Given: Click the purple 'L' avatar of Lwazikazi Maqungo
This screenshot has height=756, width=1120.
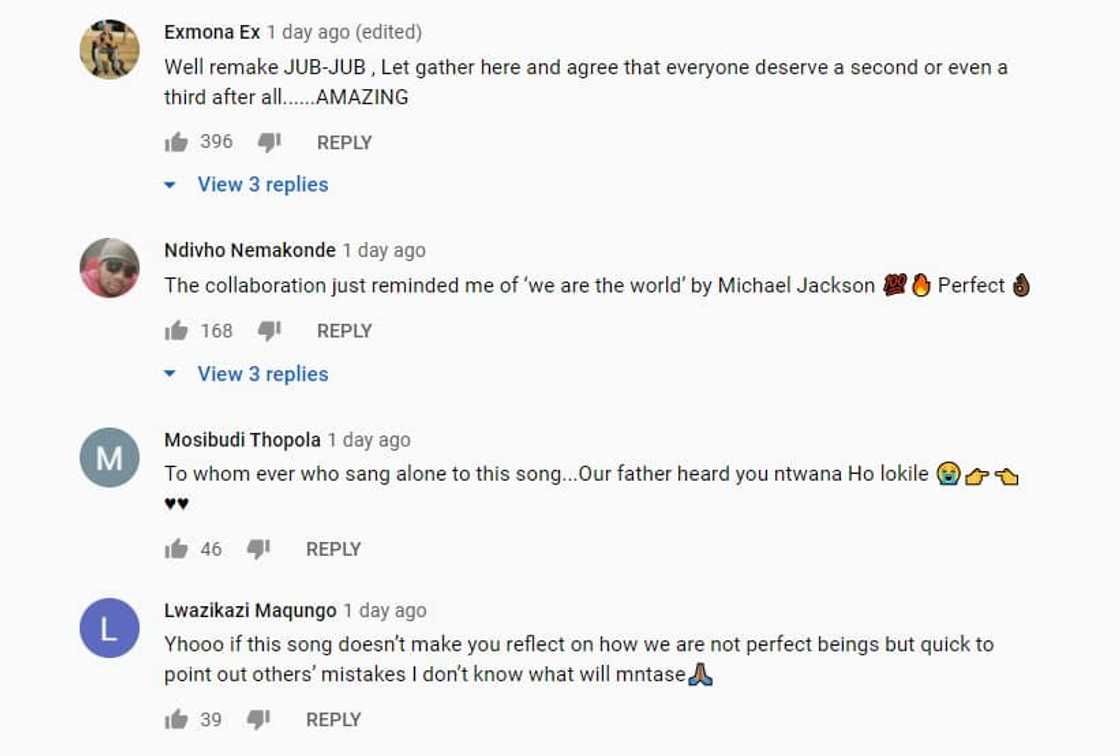Looking at the screenshot, I should click(109, 628).
